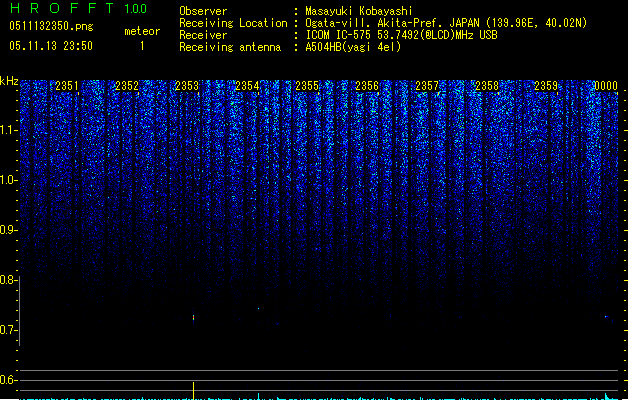Viewport: 629px width, 400px height.
Task: Click the meteor count value 1
Action: click(142, 46)
